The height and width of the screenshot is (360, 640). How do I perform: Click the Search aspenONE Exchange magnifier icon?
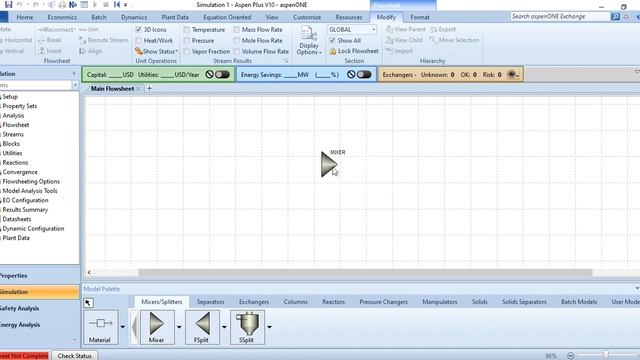tap(615, 17)
